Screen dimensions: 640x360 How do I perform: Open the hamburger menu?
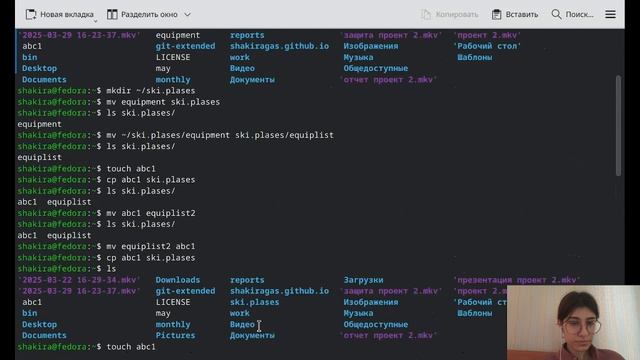pos(610,14)
